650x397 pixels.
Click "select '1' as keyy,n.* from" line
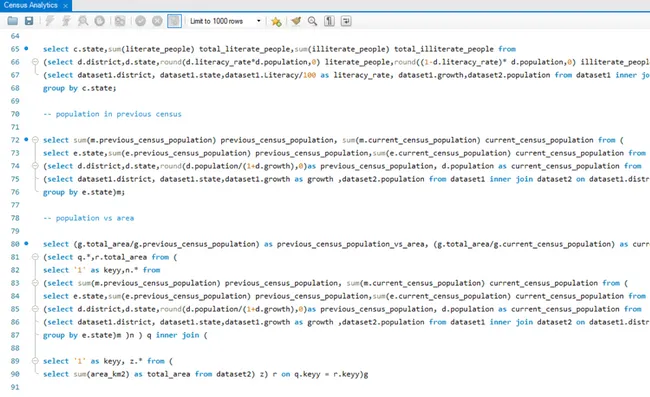tap(102, 270)
